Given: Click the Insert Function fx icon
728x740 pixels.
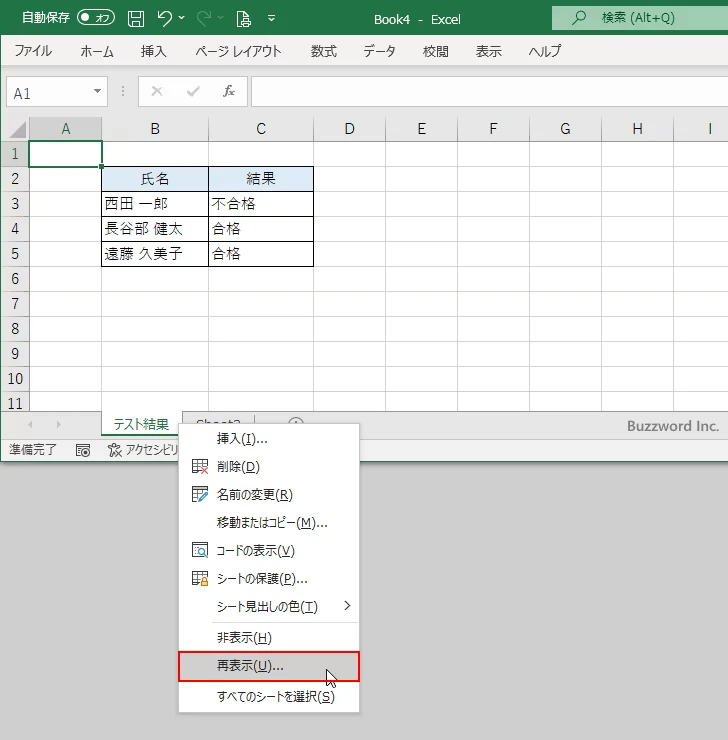Looking at the screenshot, I should click(229, 91).
